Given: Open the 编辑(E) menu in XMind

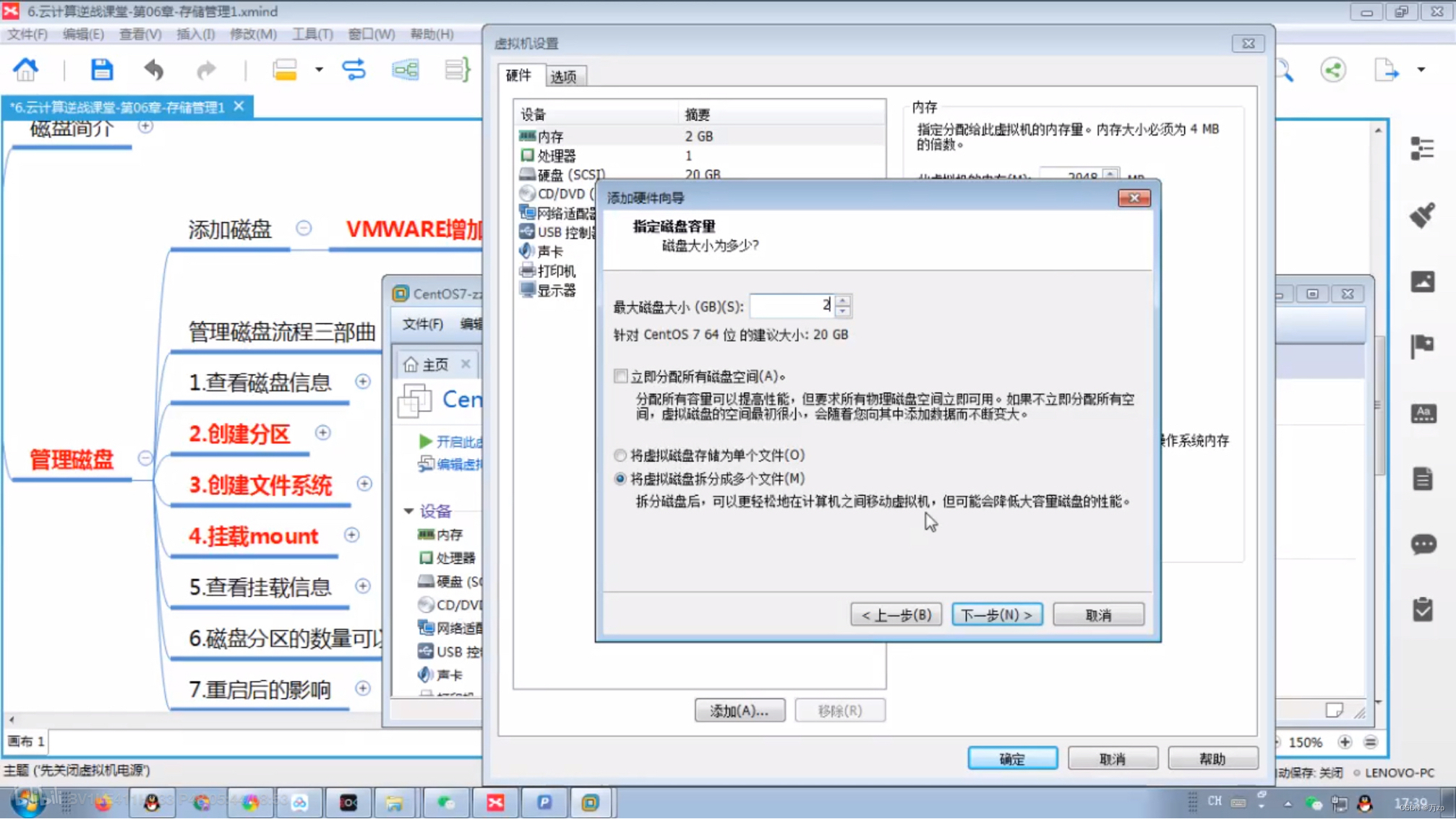Looking at the screenshot, I should click(x=83, y=34).
